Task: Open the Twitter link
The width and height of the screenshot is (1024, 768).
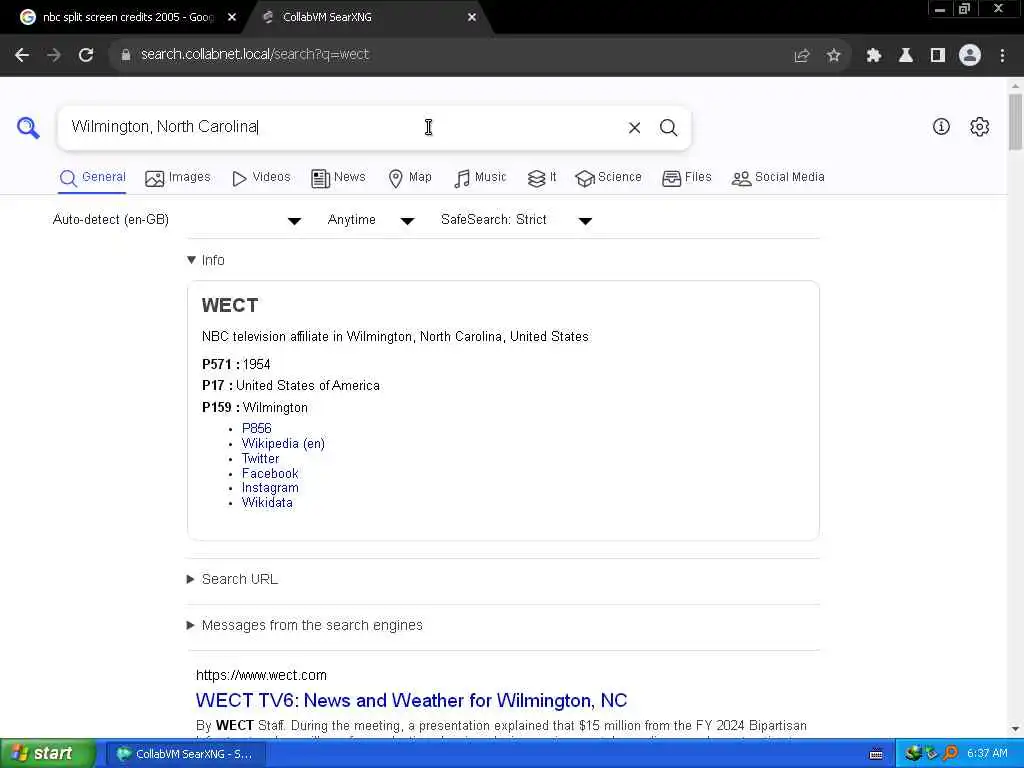Action: point(261,458)
